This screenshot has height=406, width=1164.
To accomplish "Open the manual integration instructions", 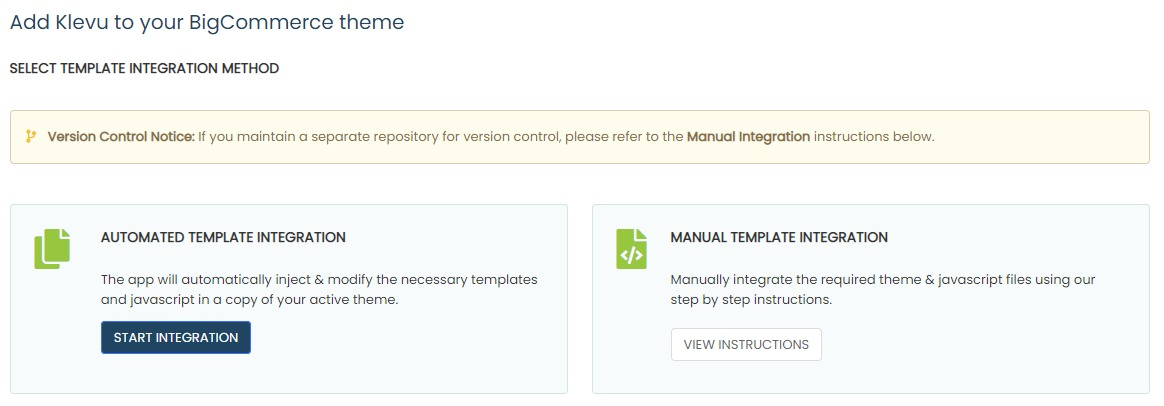I will tap(746, 344).
